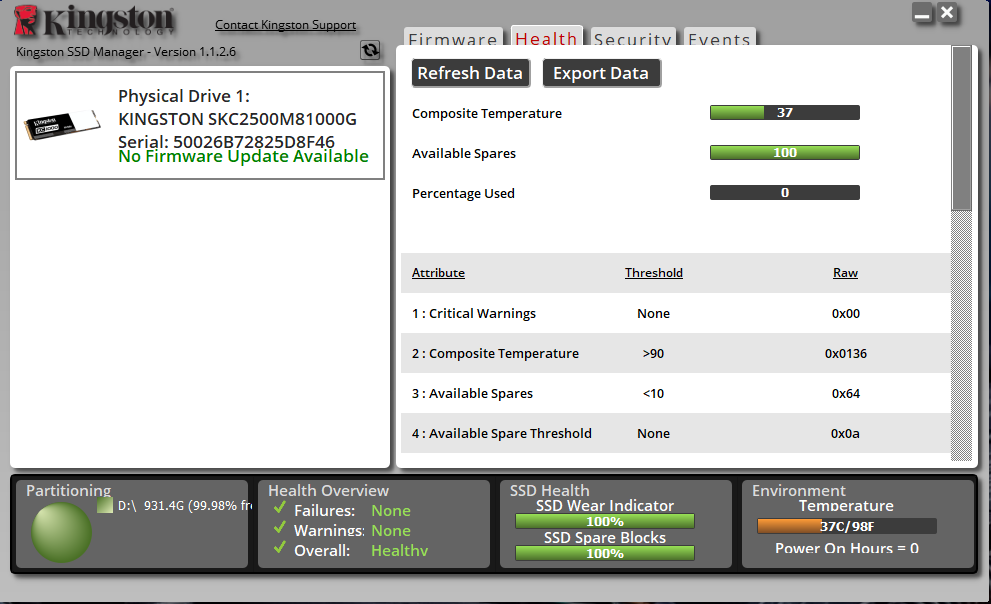Image resolution: width=991 pixels, height=604 pixels.
Task: Click the Composite Temperature progress bar
Action: pyautogui.click(x=784, y=113)
